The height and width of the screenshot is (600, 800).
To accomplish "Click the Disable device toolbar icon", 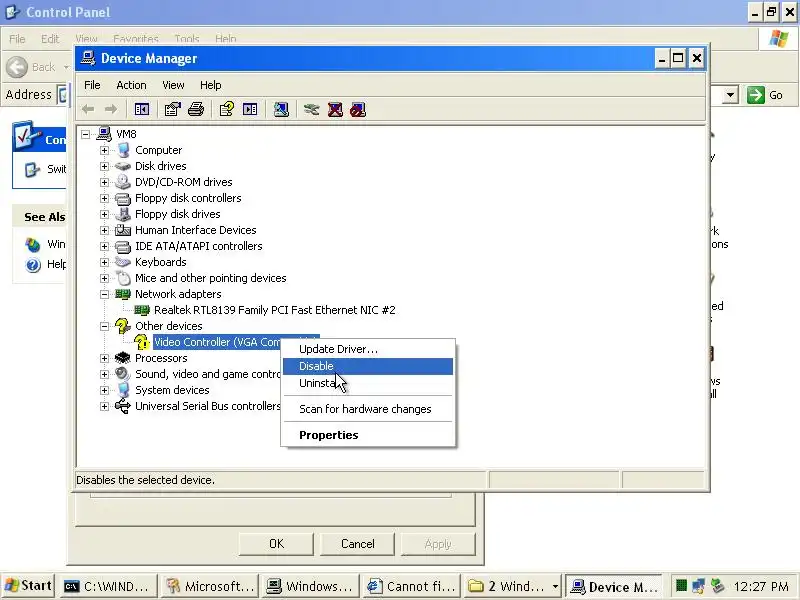I will pyautogui.click(x=358, y=109).
